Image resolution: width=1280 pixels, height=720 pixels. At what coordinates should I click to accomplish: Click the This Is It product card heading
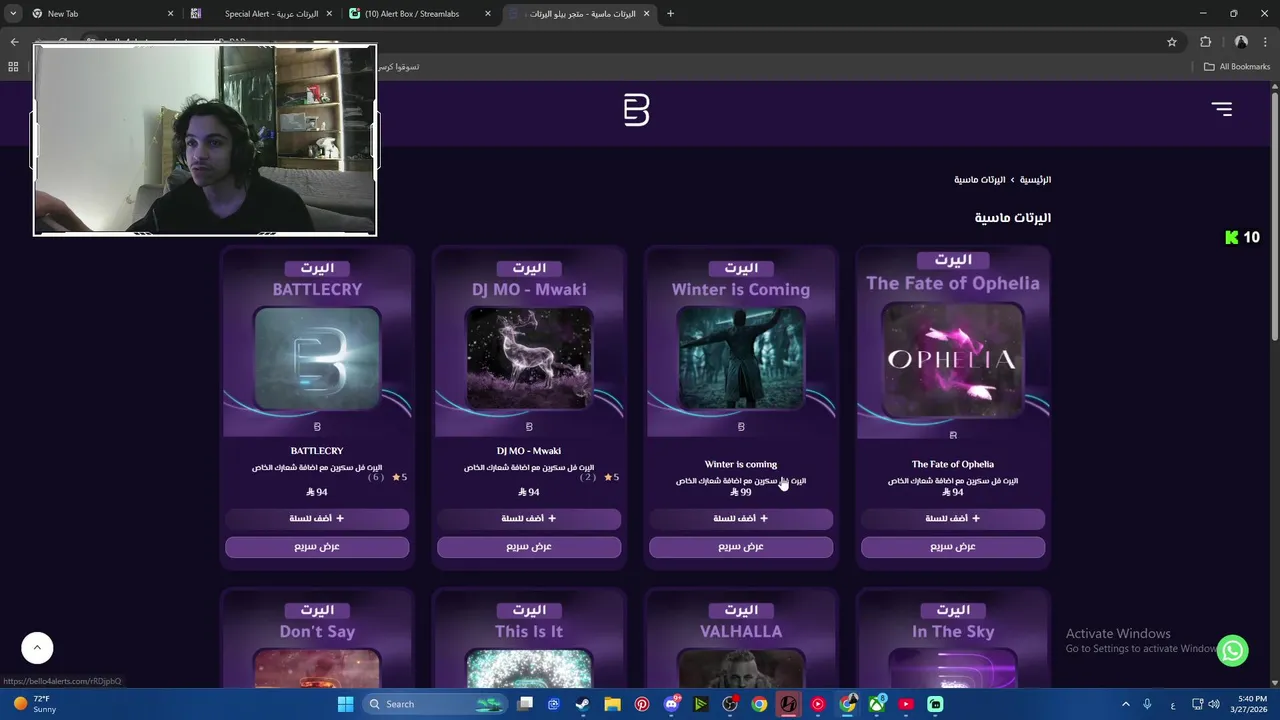click(x=529, y=631)
